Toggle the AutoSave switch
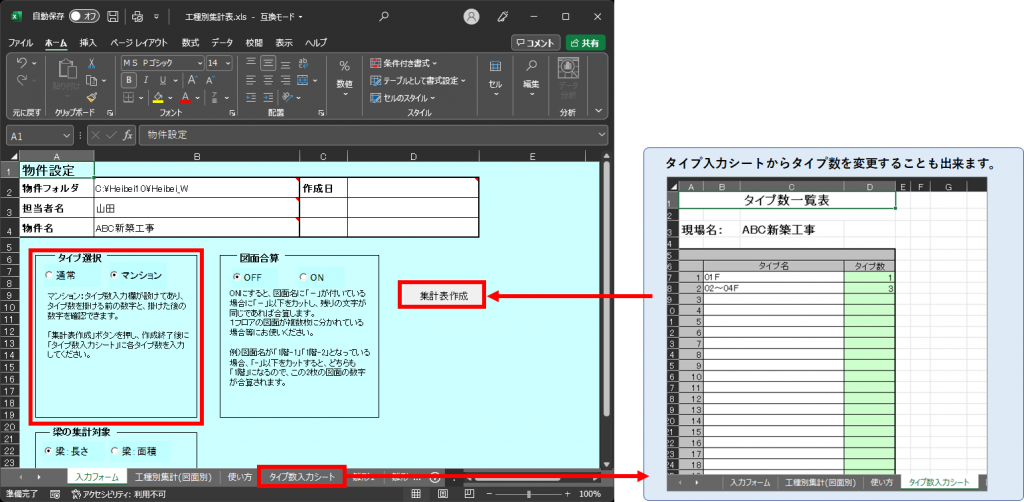Screen dimensions: 1024x502 pos(84,16)
